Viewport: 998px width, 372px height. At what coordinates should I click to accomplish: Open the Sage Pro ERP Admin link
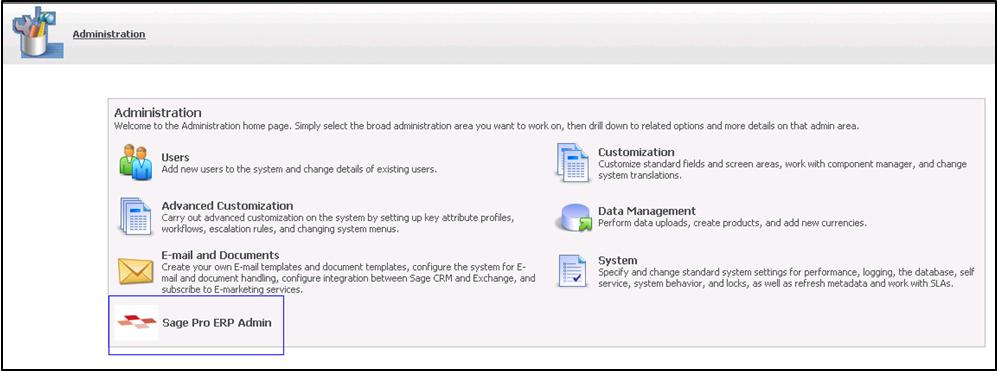(217, 323)
